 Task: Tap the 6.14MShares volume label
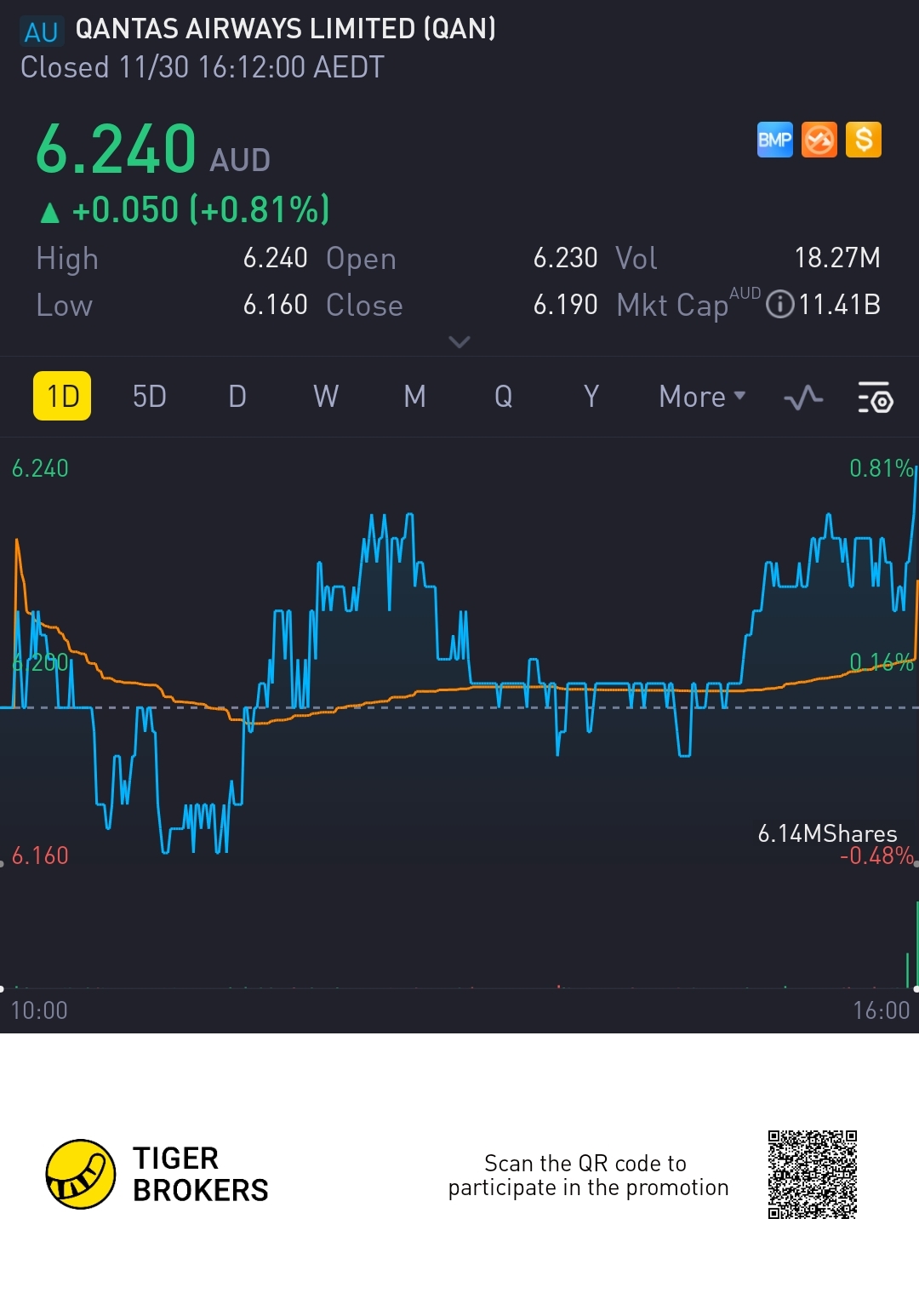[827, 833]
